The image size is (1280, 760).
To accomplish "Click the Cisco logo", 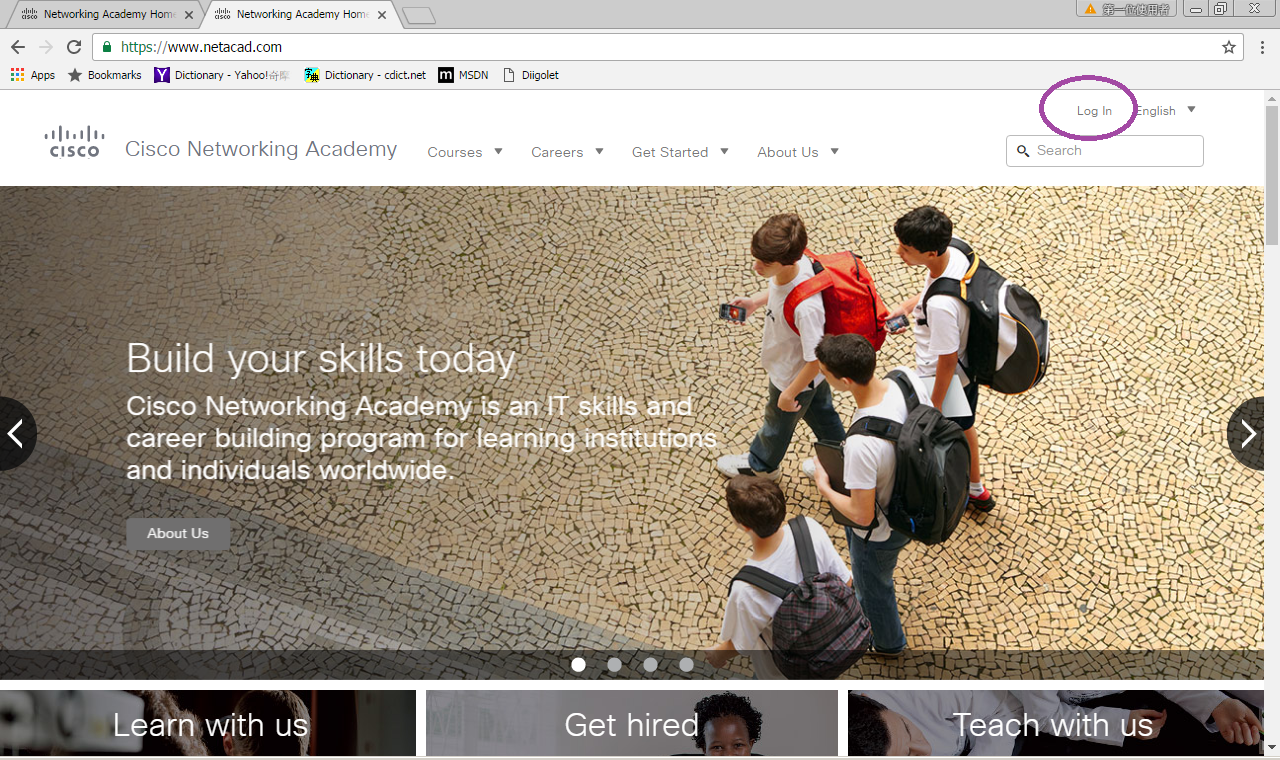I will tap(75, 142).
